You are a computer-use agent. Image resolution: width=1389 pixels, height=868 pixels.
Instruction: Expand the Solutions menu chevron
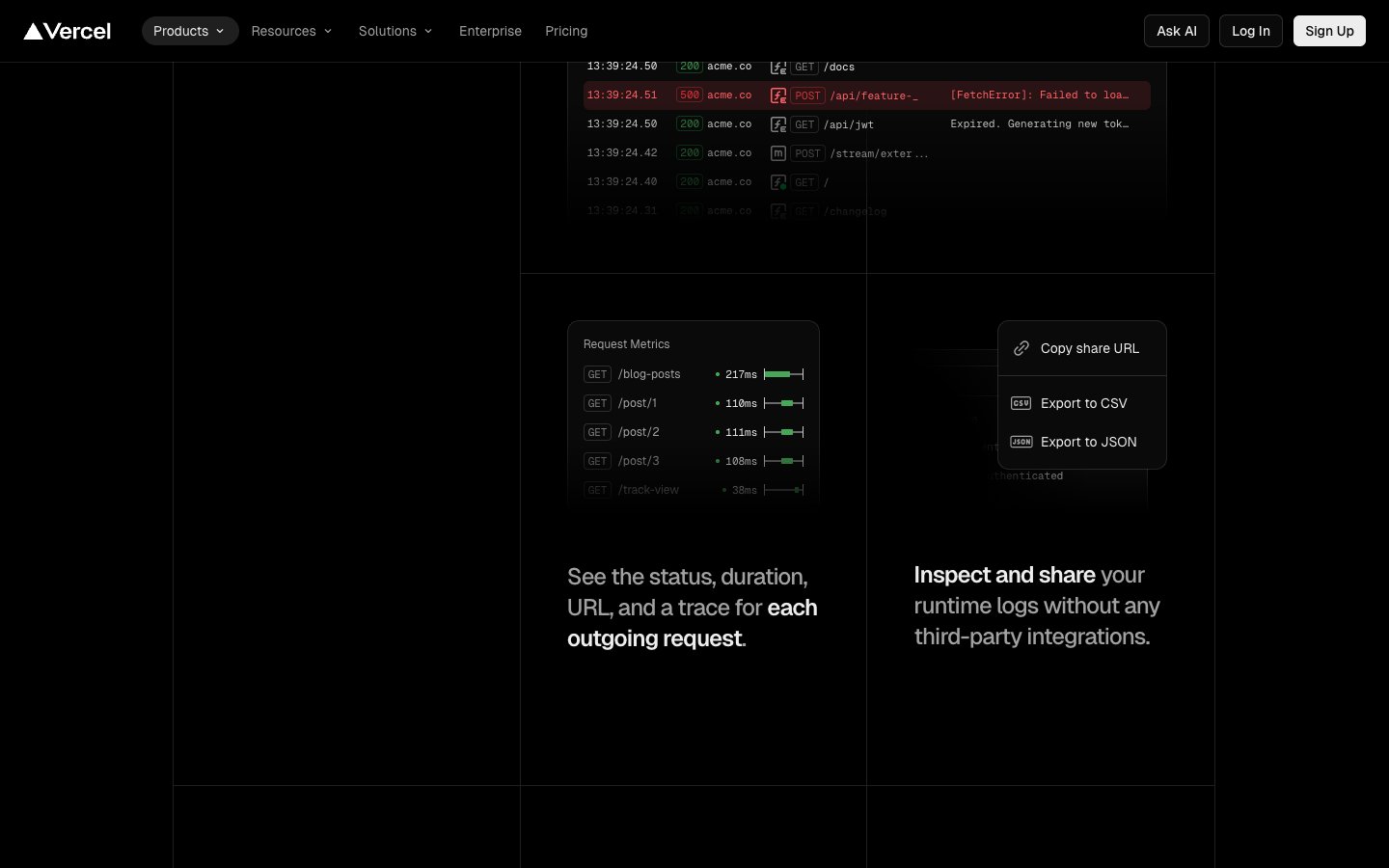click(428, 31)
